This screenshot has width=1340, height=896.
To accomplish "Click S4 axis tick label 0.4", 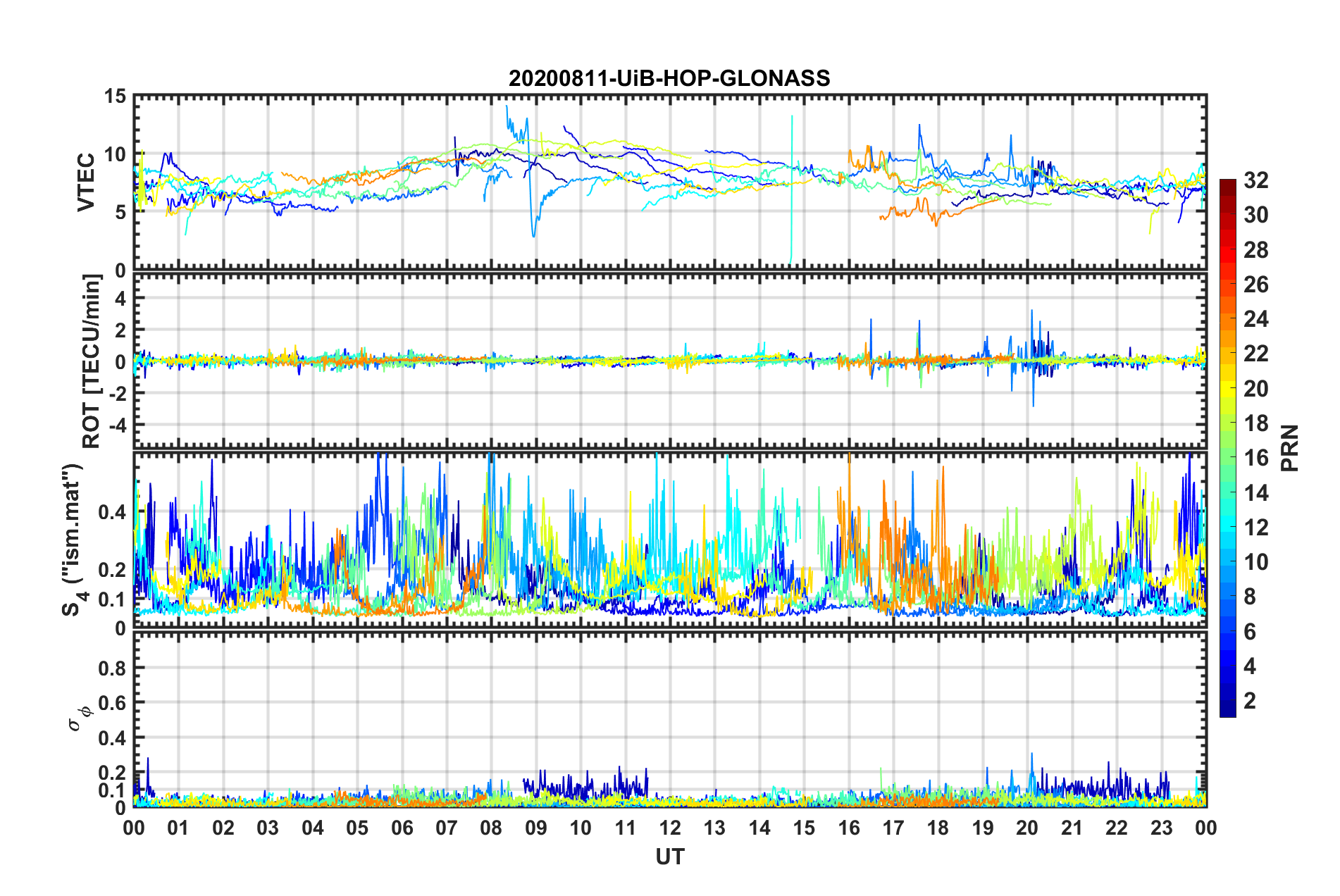I will pos(111,511).
